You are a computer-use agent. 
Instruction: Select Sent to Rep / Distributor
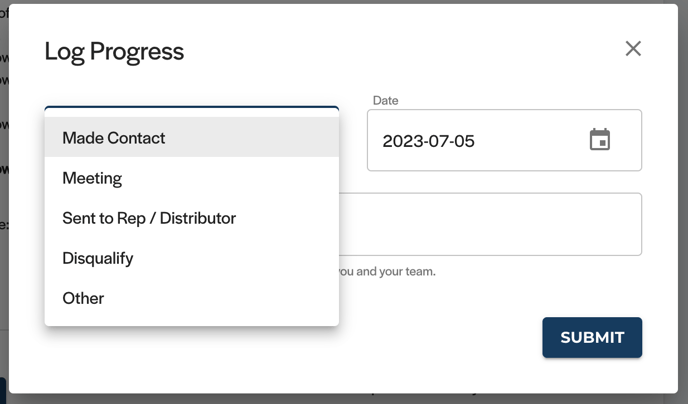tap(192, 218)
